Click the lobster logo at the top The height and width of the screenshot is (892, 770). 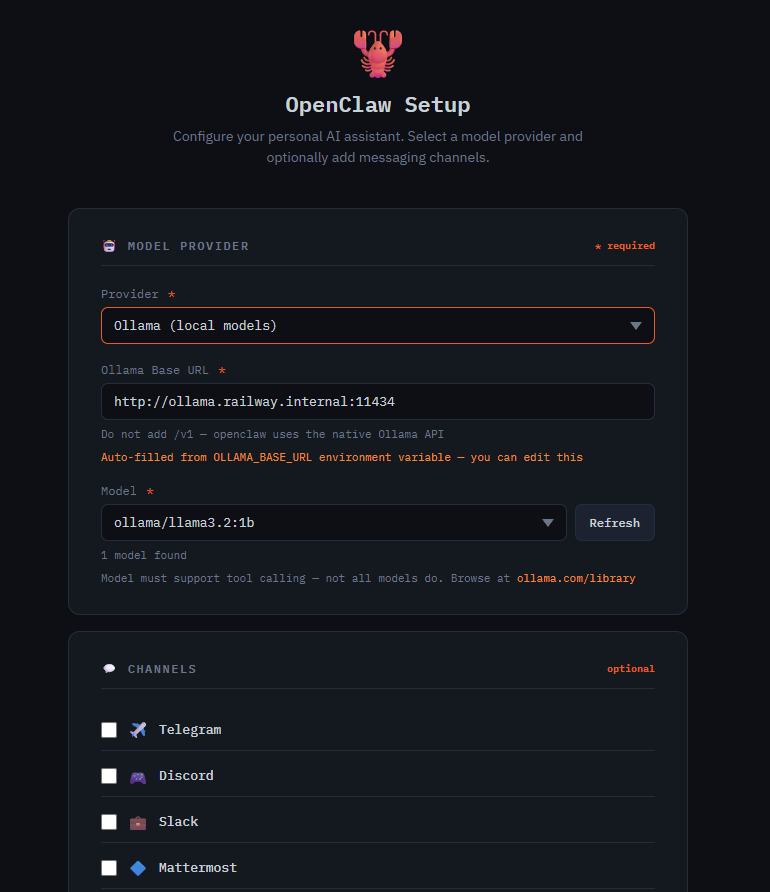(x=377, y=52)
